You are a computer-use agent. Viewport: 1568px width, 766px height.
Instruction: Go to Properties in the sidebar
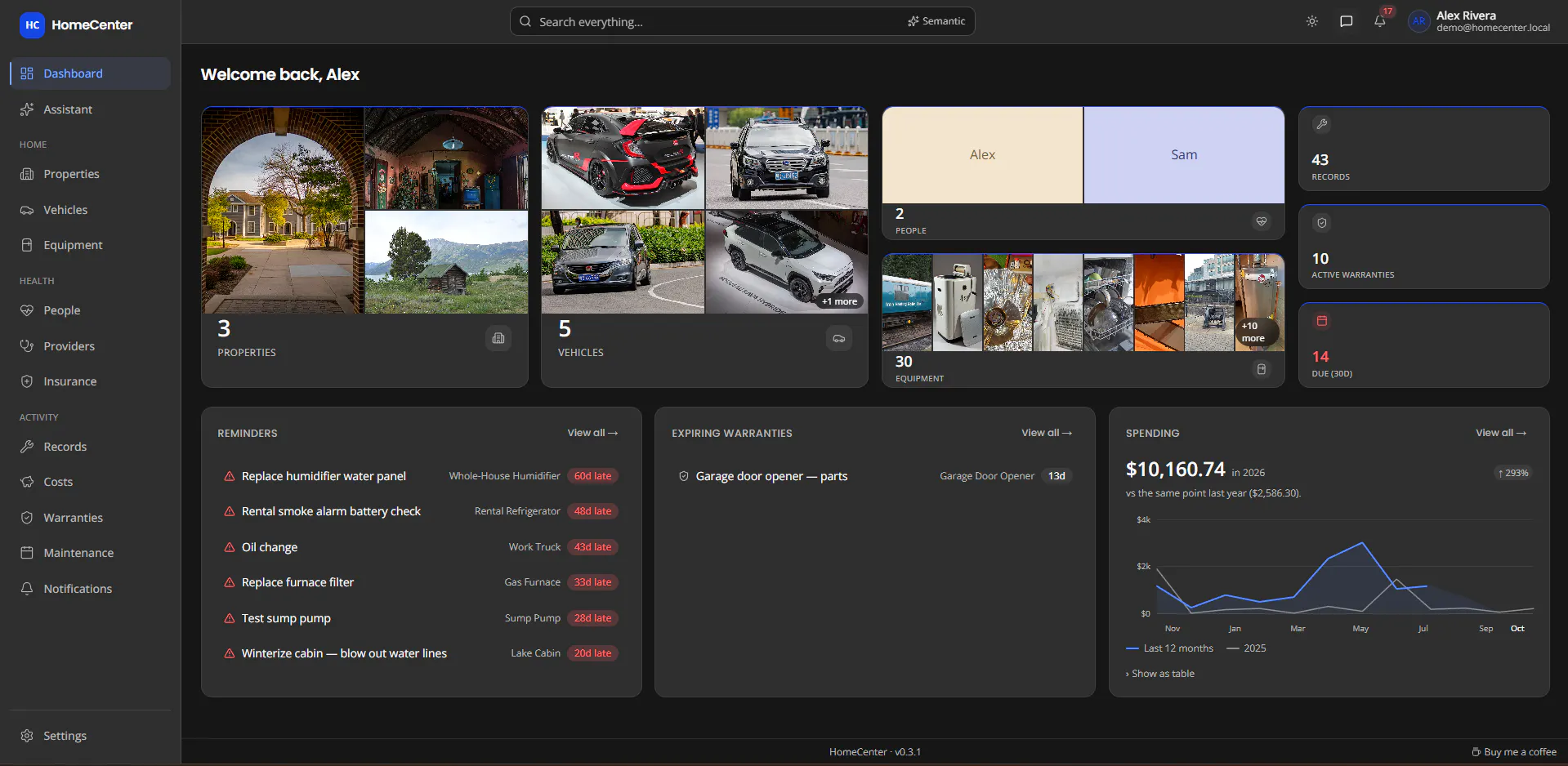click(x=90, y=174)
